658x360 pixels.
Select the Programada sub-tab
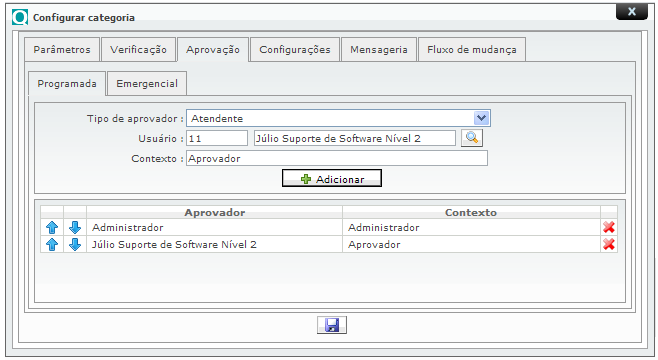67,83
